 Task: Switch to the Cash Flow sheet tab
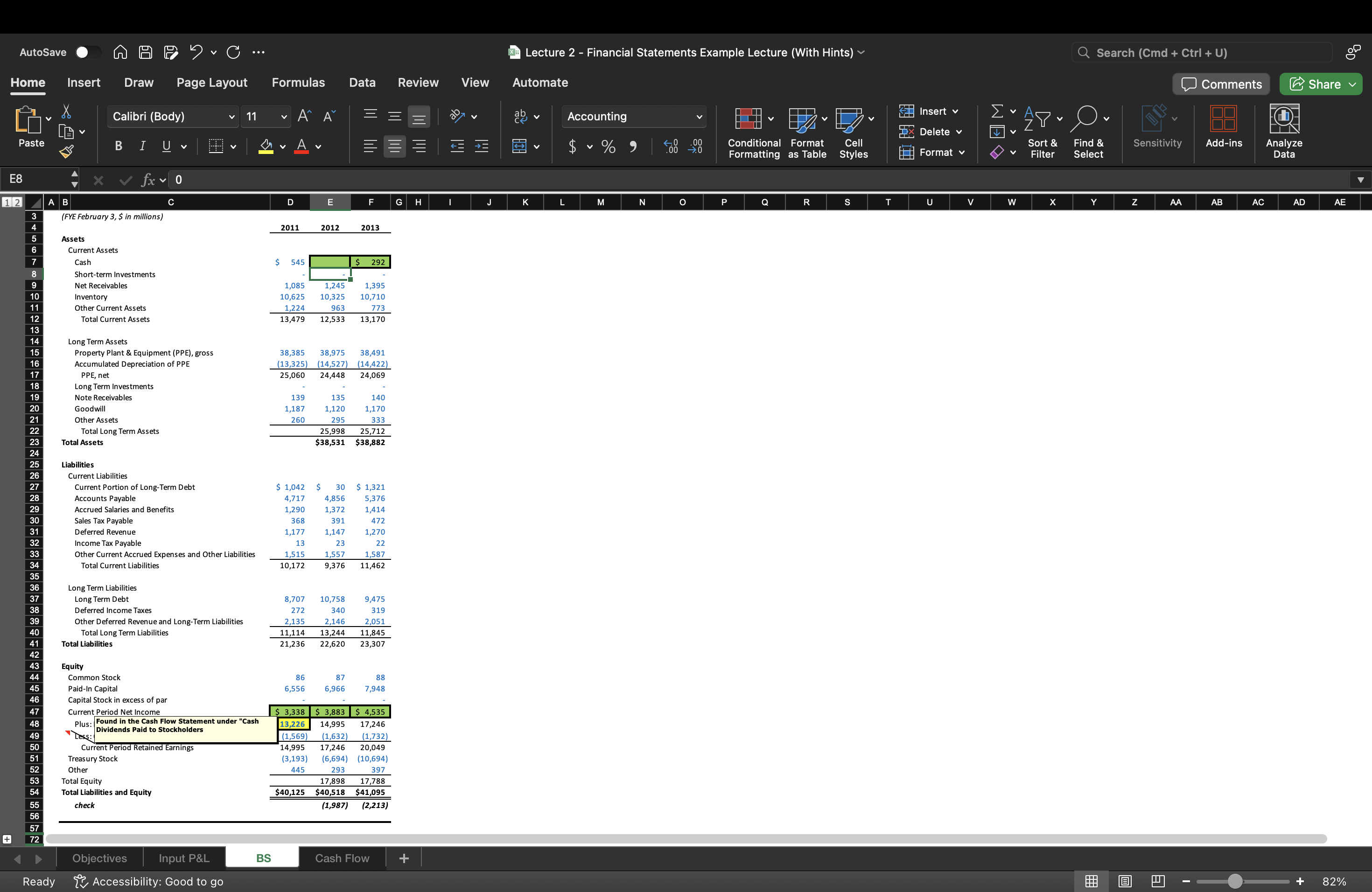tap(342, 858)
